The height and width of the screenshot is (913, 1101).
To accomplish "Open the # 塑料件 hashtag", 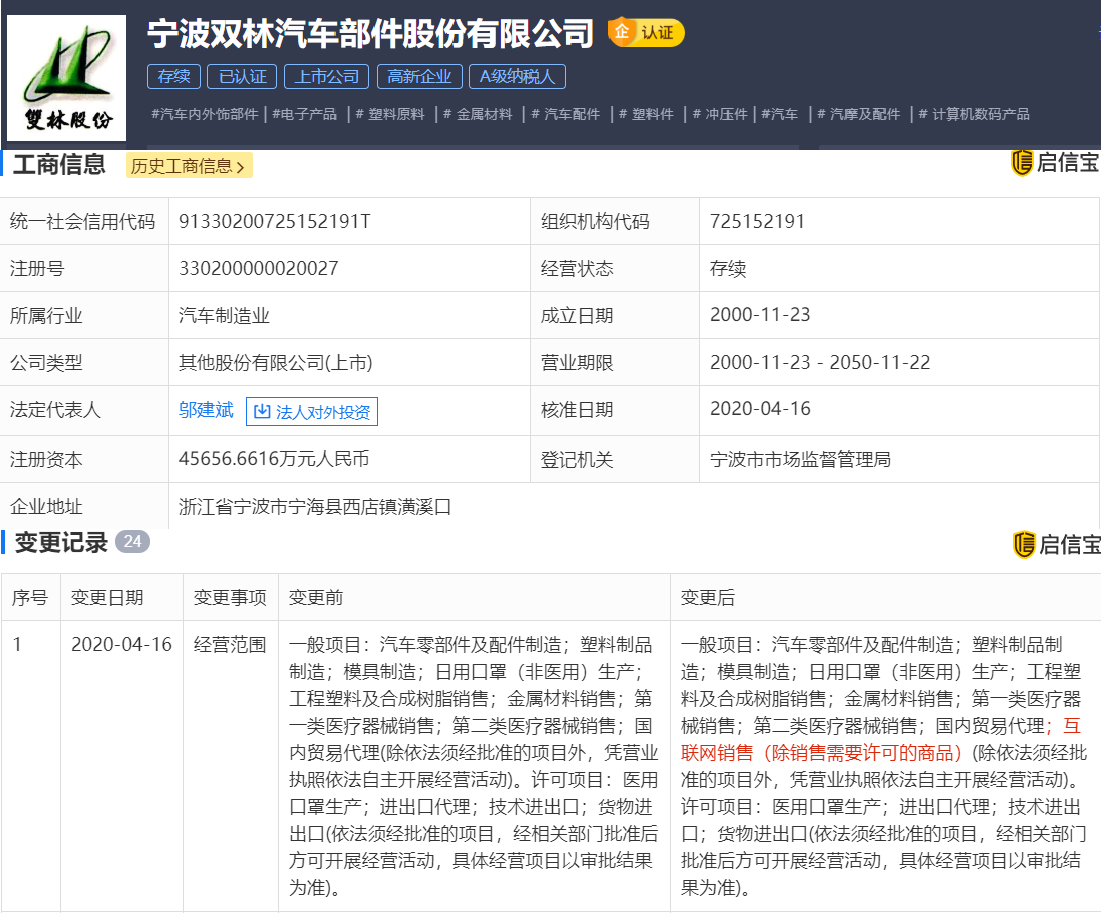I will (x=646, y=114).
